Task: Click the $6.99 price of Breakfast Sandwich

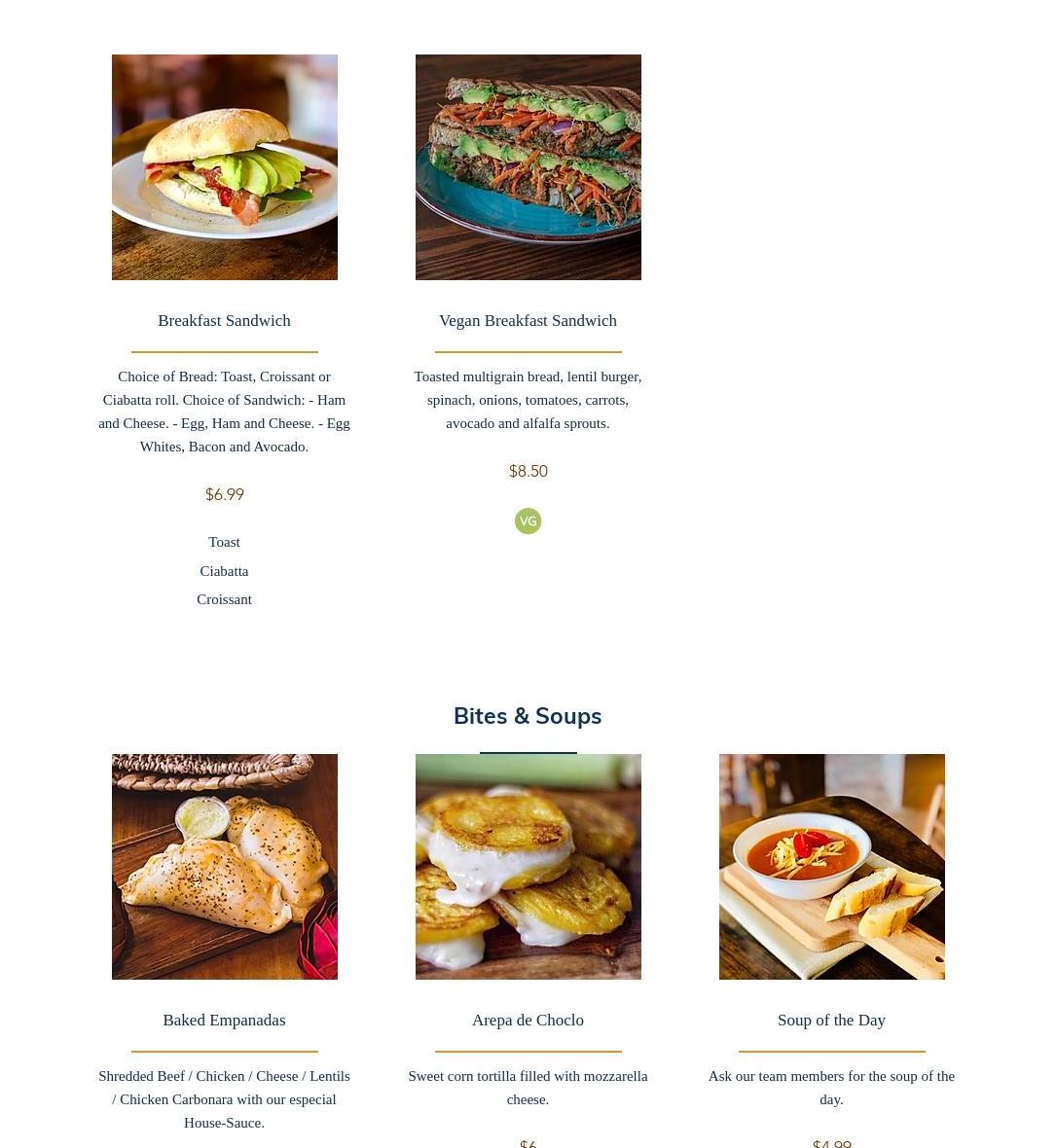Action: (x=224, y=494)
